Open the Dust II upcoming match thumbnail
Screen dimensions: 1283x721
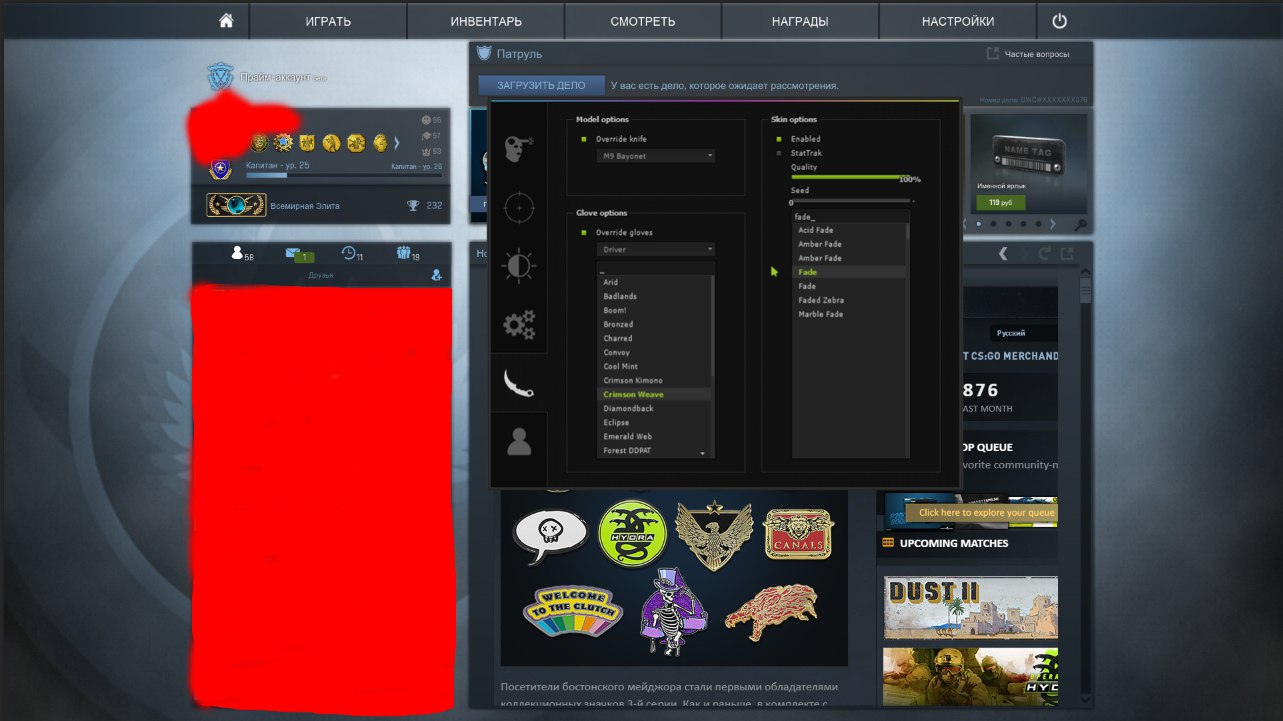[971, 606]
